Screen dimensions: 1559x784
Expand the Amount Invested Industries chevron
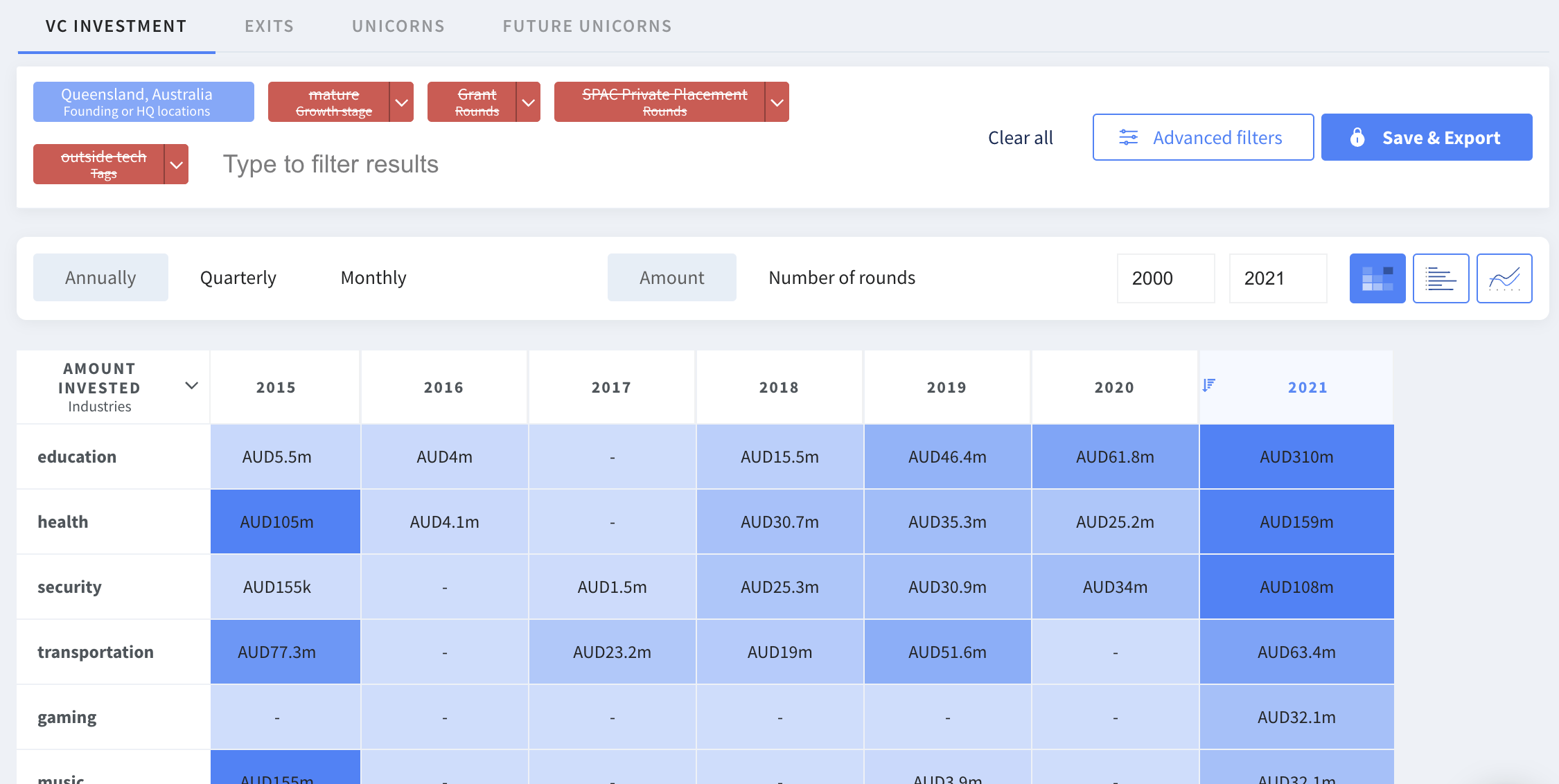click(192, 386)
